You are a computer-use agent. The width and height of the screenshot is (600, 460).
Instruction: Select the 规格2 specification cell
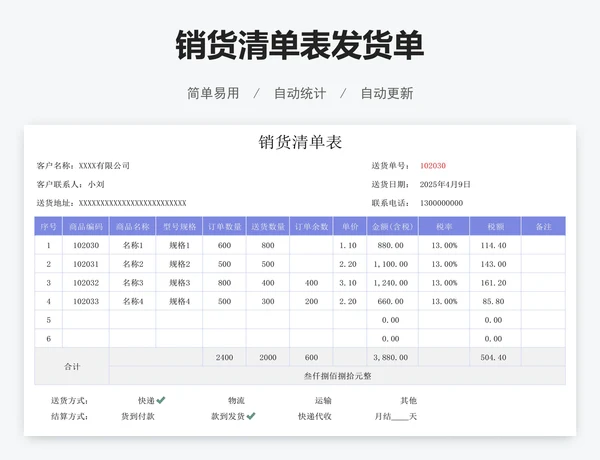[x=179, y=264]
